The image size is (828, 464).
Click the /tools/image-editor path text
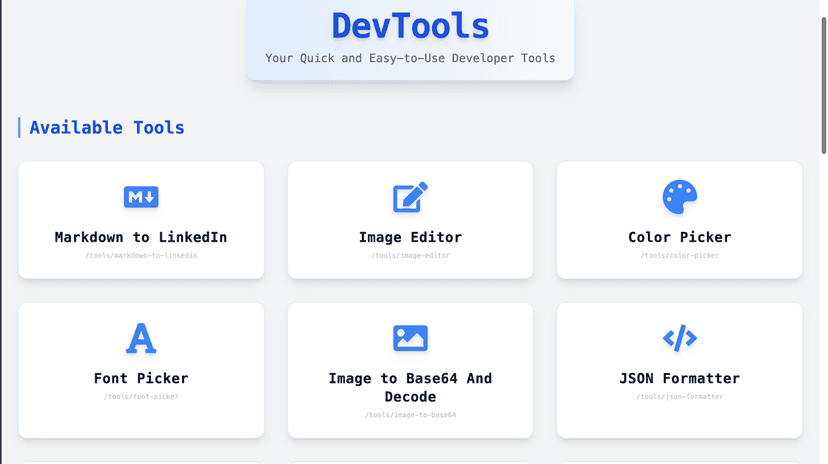(x=410, y=256)
